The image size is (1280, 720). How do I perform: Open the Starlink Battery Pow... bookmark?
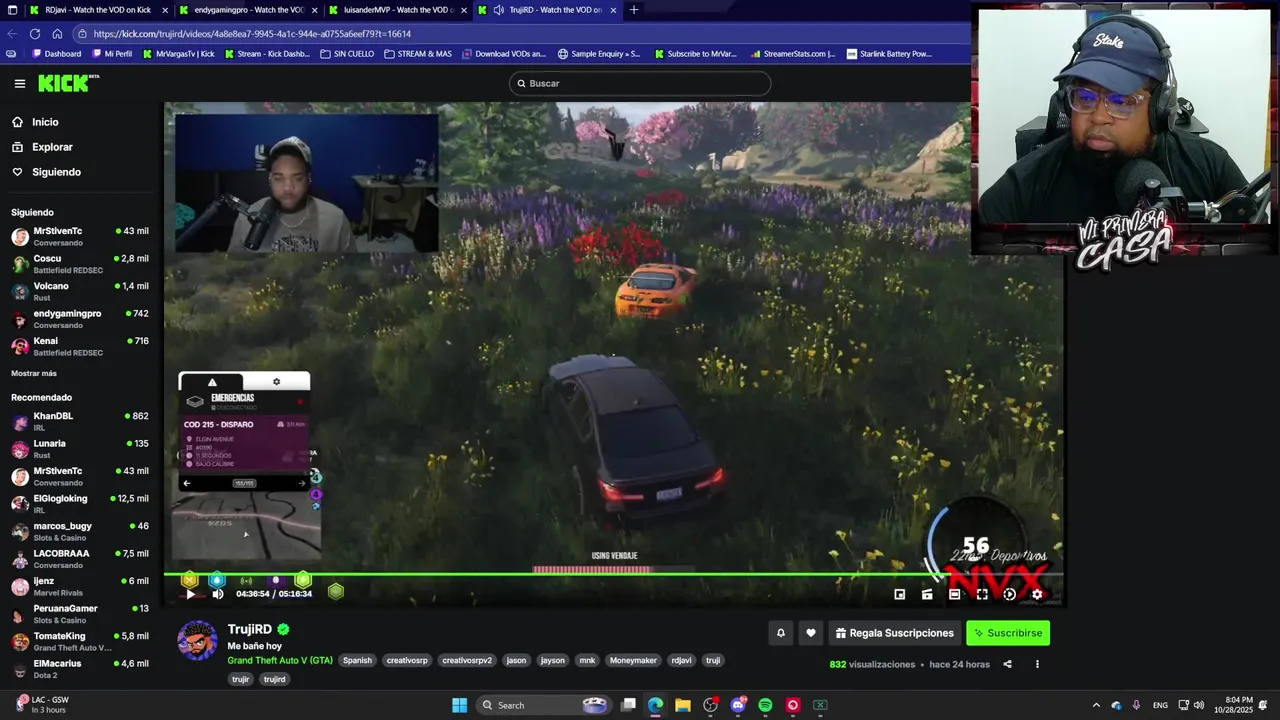point(889,54)
